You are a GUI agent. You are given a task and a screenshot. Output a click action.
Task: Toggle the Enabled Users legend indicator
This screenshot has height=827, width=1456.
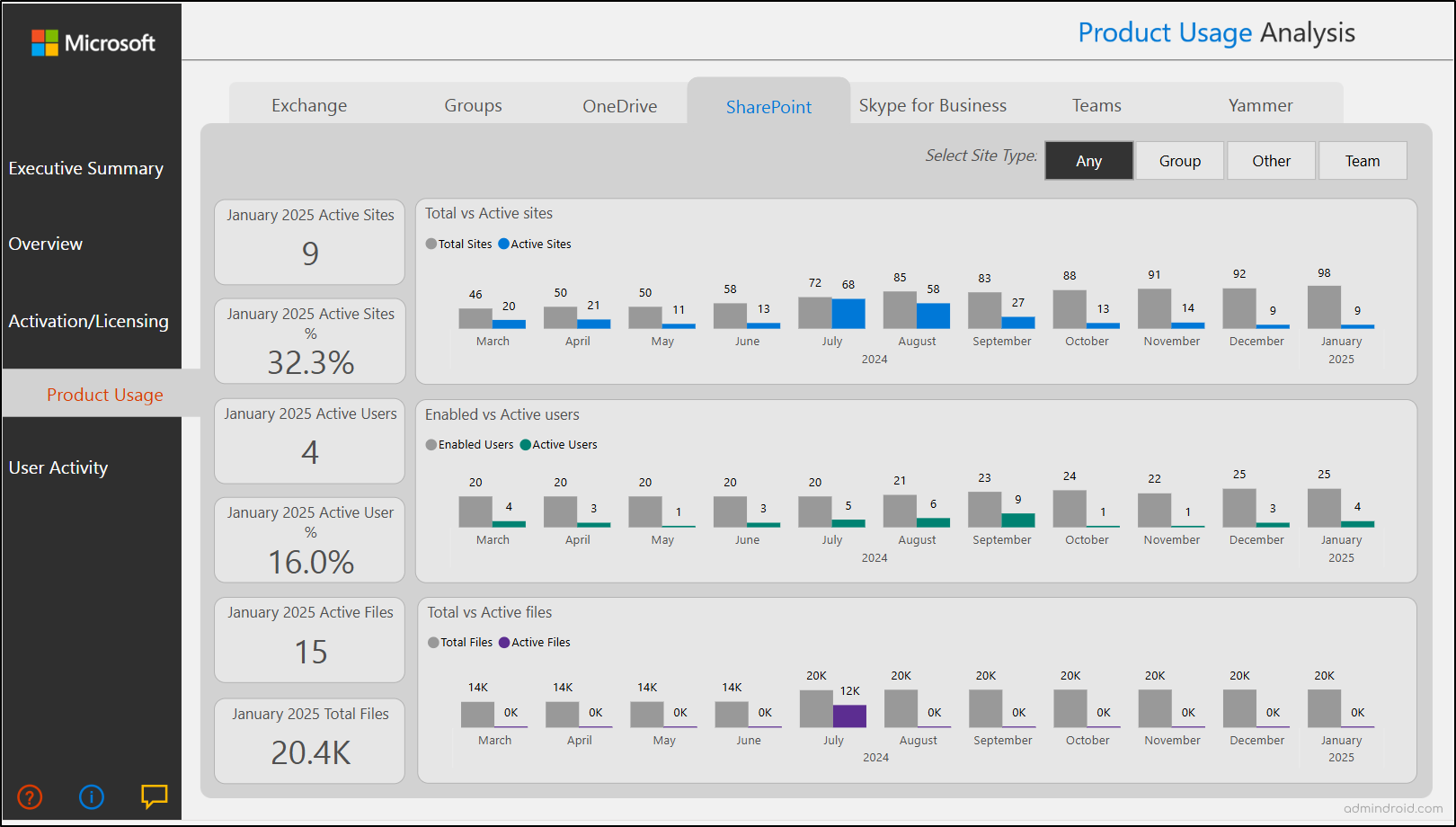tap(433, 444)
